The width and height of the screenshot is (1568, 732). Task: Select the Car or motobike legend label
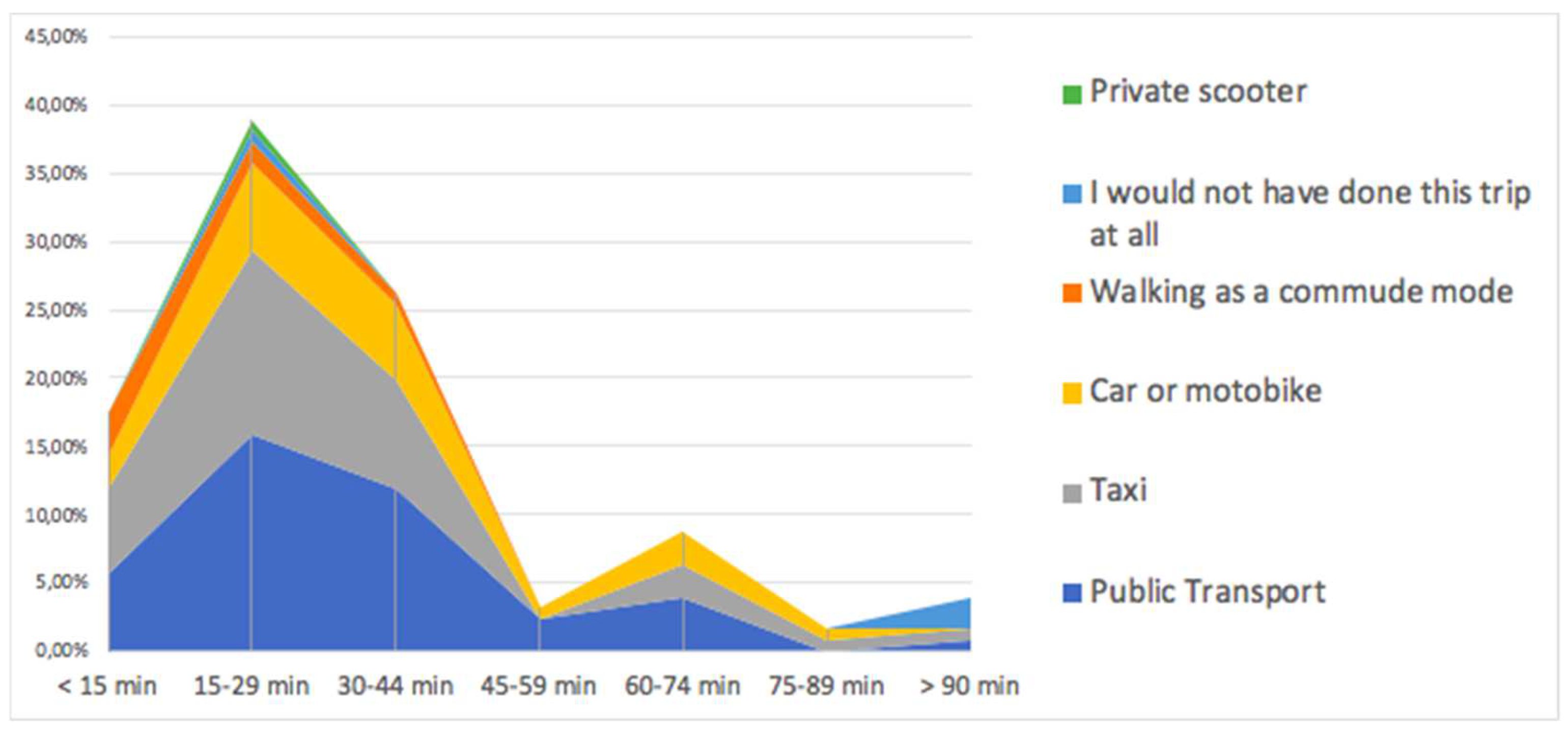[1205, 391]
